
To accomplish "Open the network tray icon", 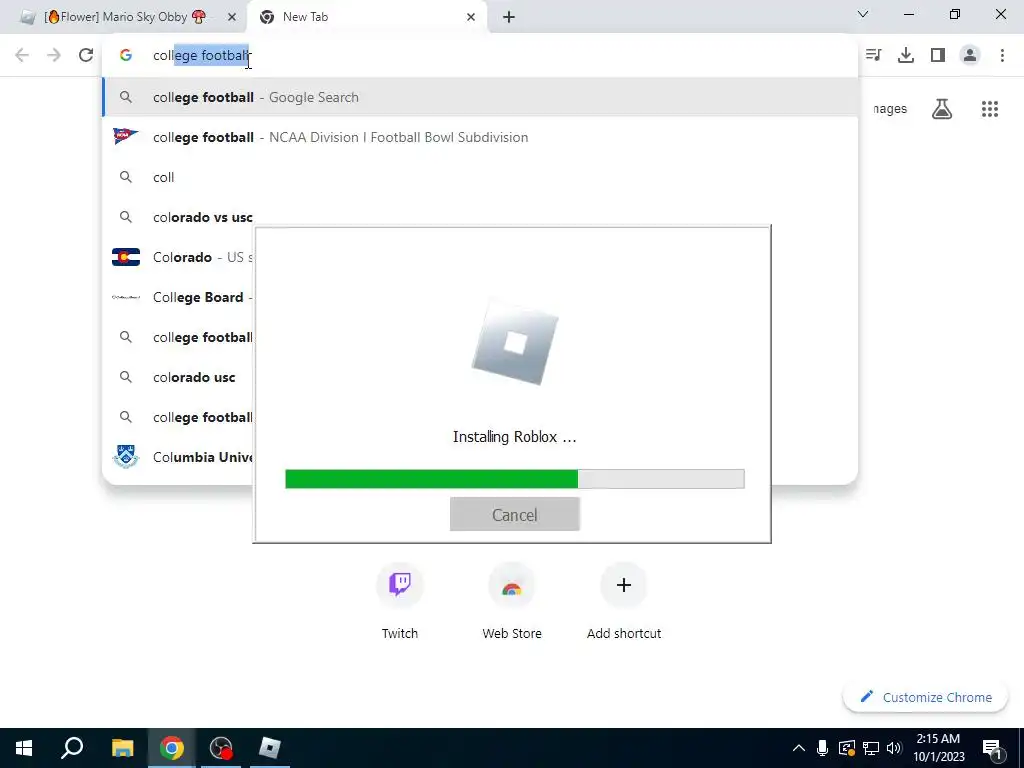I will point(871,748).
